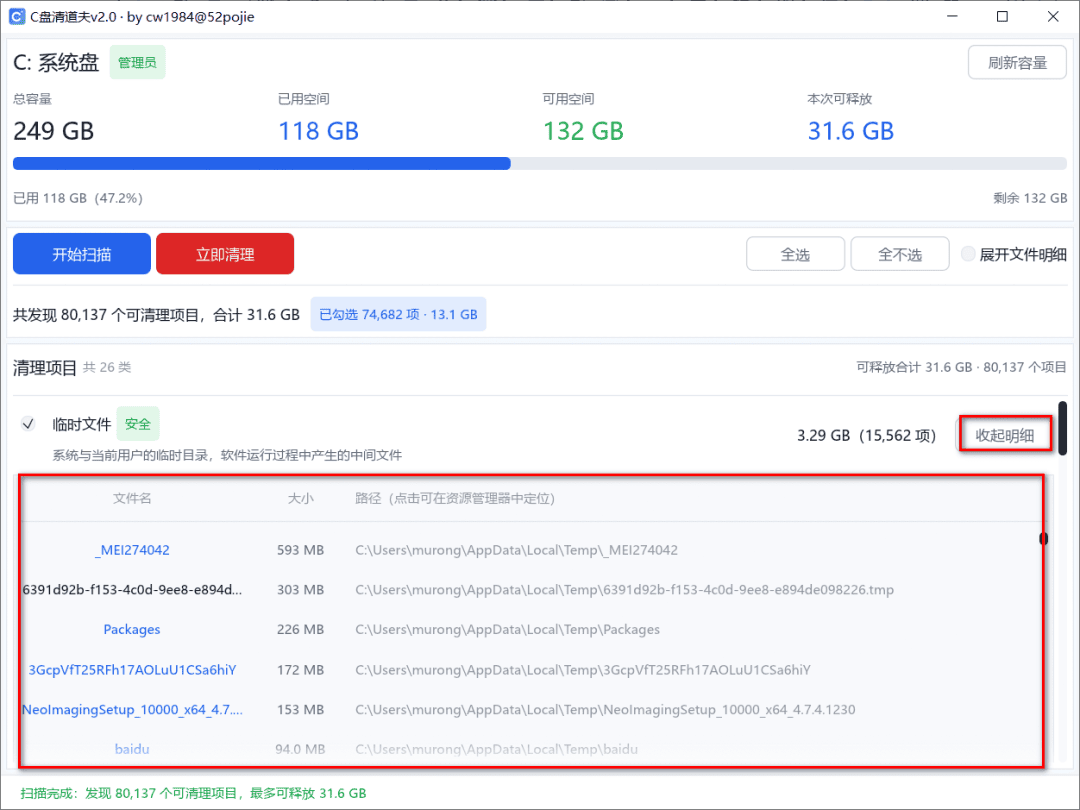The height and width of the screenshot is (810, 1080).
Task: Locate path NeoImagingSetup_10000_x64_4.7.4.1230
Action: click(605, 709)
